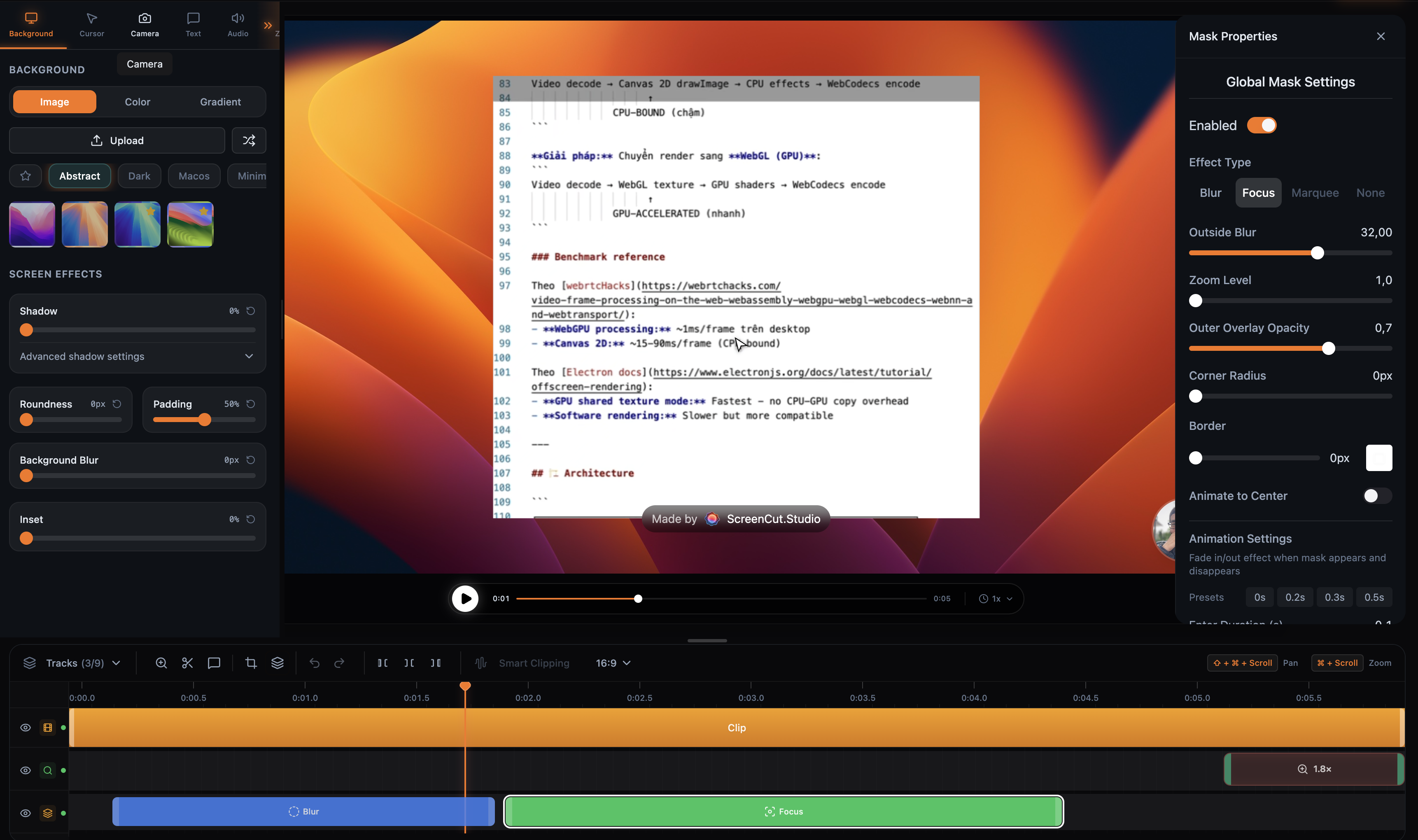Disable the mask Enabled toggle
Image resolution: width=1418 pixels, height=840 pixels.
click(x=1262, y=125)
